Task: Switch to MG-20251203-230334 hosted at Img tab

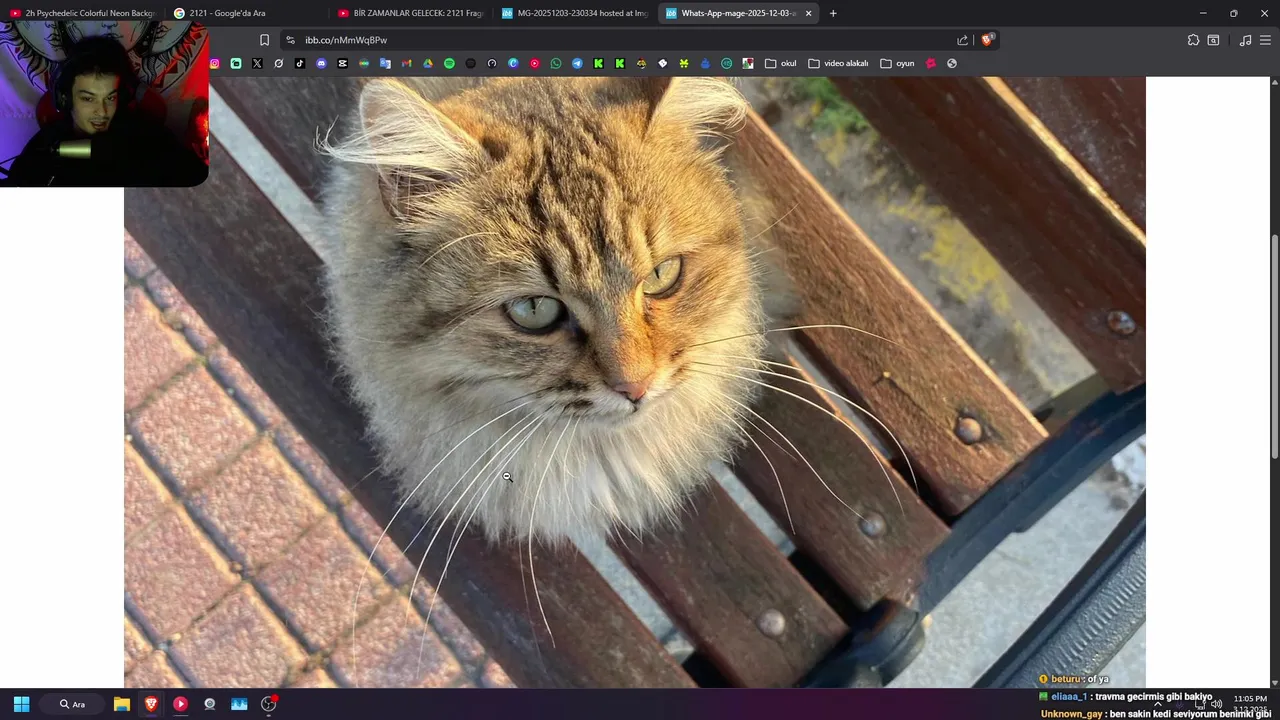Action: (574, 13)
